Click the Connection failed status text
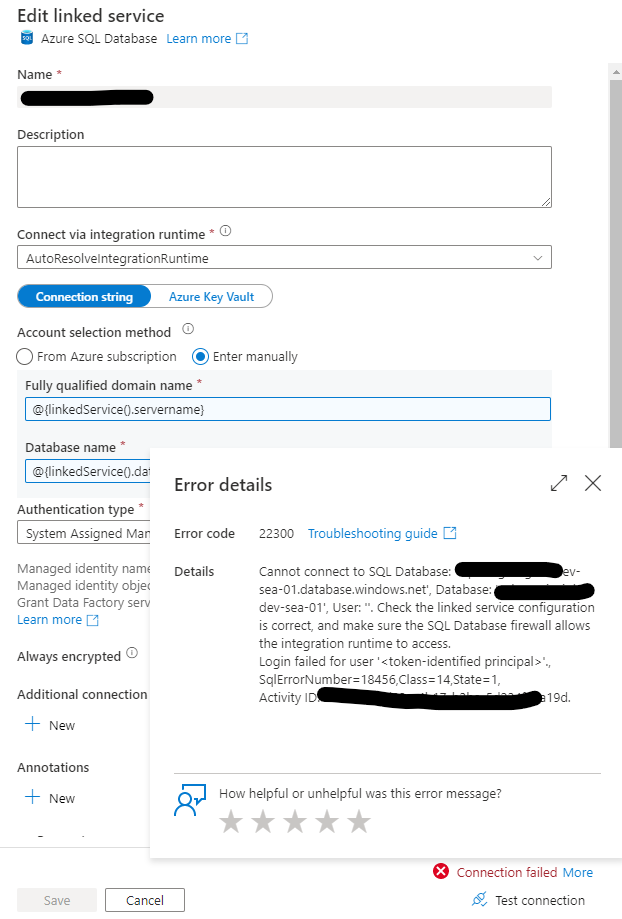Screen dimensions: 622x919 point(507,873)
